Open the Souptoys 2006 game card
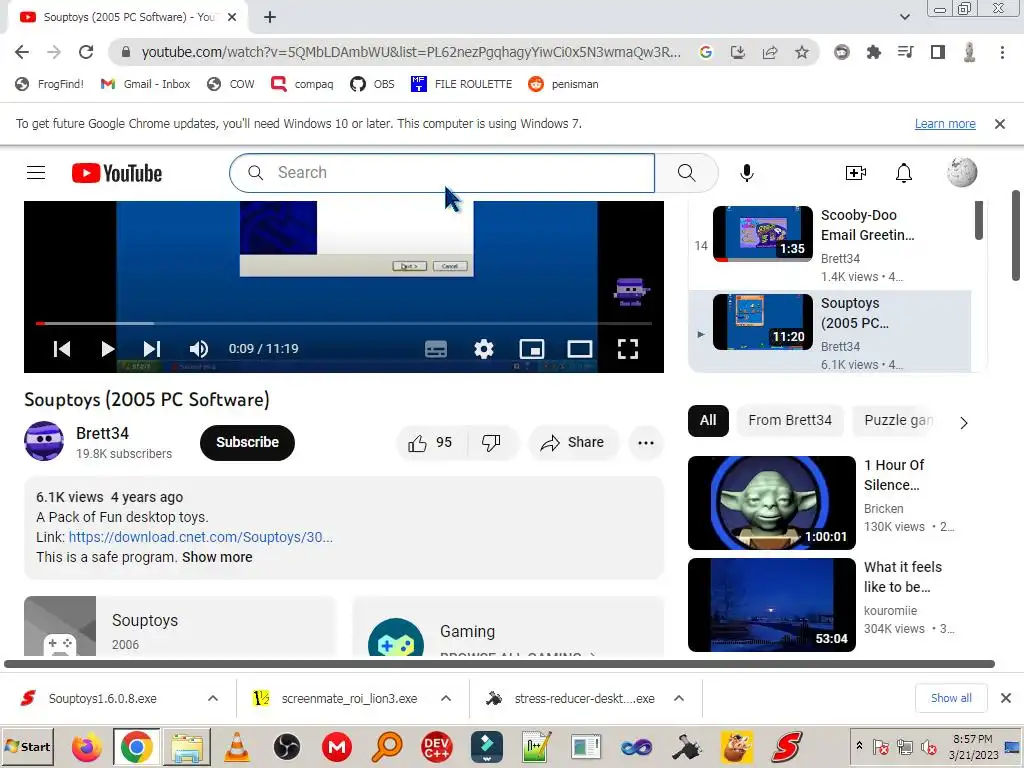Image resolution: width=1024 pixels, height=768 pixels. coord(179,626)
